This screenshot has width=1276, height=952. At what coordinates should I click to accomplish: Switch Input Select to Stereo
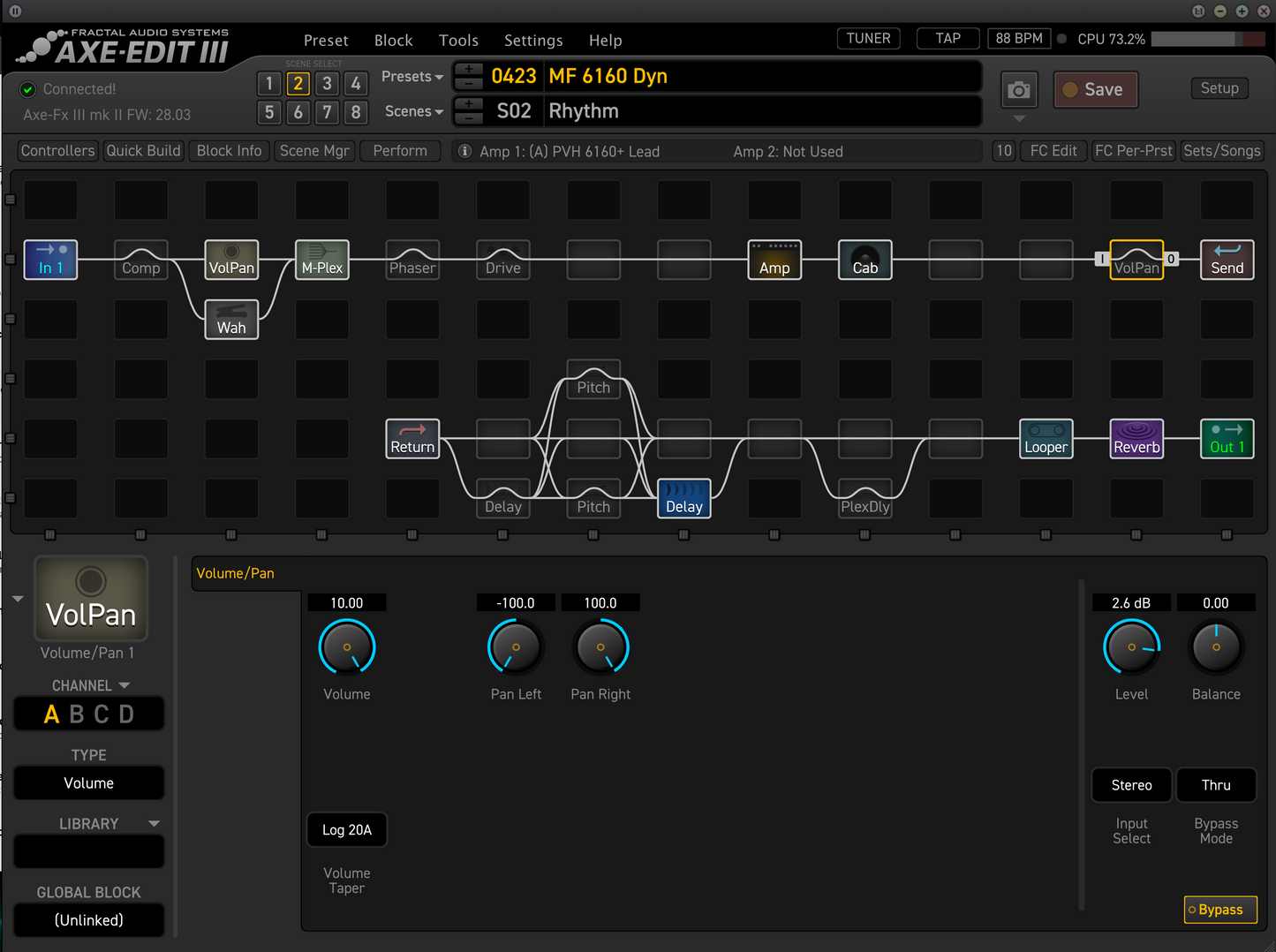[1131, 784]
